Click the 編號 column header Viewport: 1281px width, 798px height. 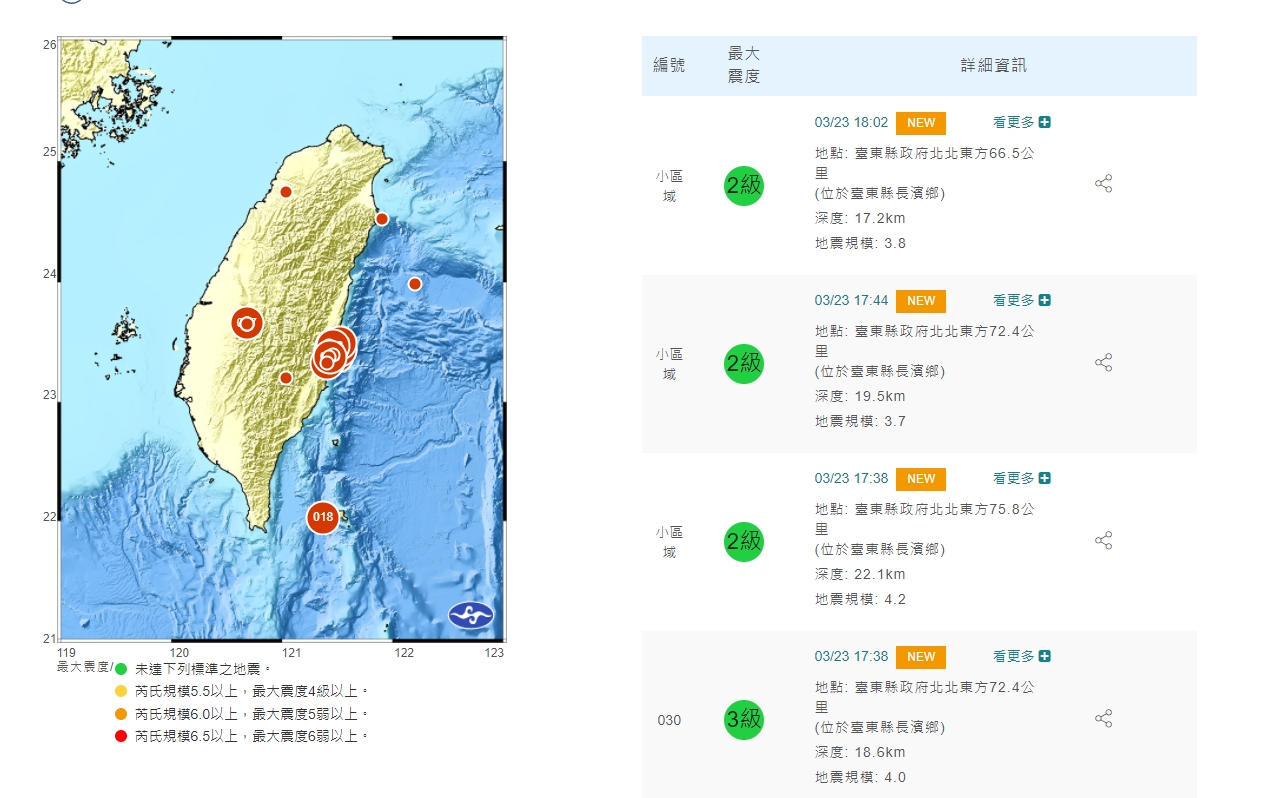tap(669, 66)
